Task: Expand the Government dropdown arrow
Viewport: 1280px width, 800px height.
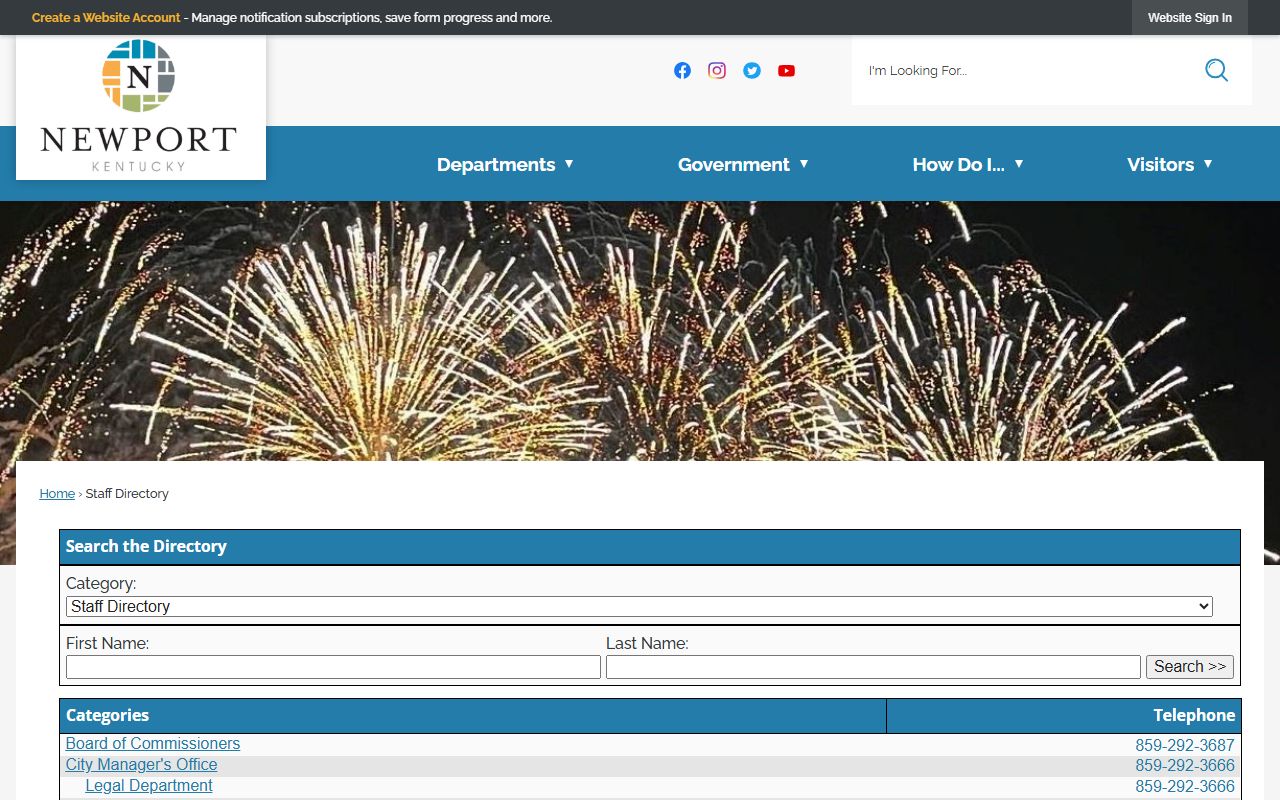Action: coord(804,163)
